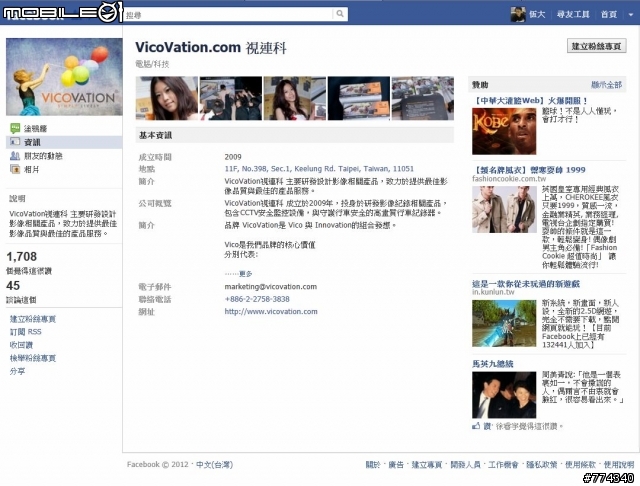This screenshot has height=486, width=640.
Task: Click the marketing@vicovation.com email text
Action: (x=271, y=286)
